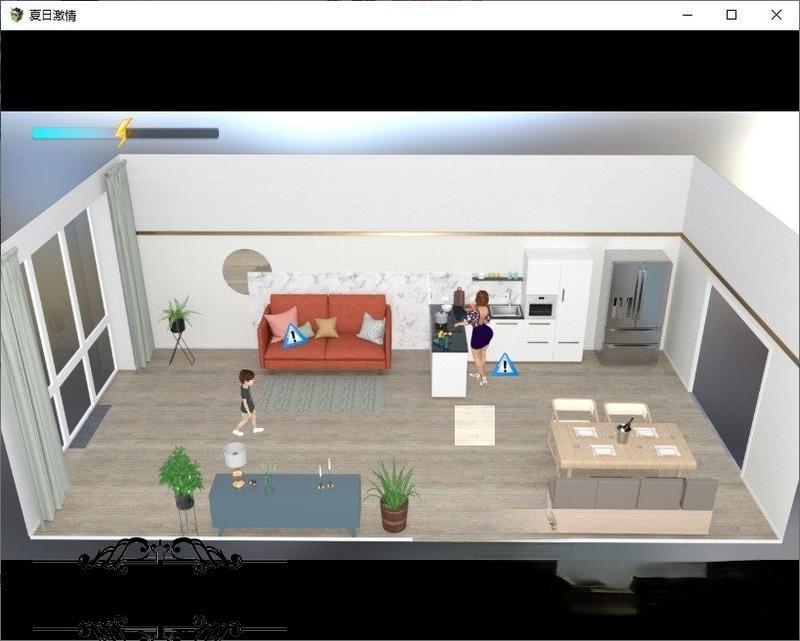Click the blue sideboard cabinet
800x641 pixels.
coord(286,504)
